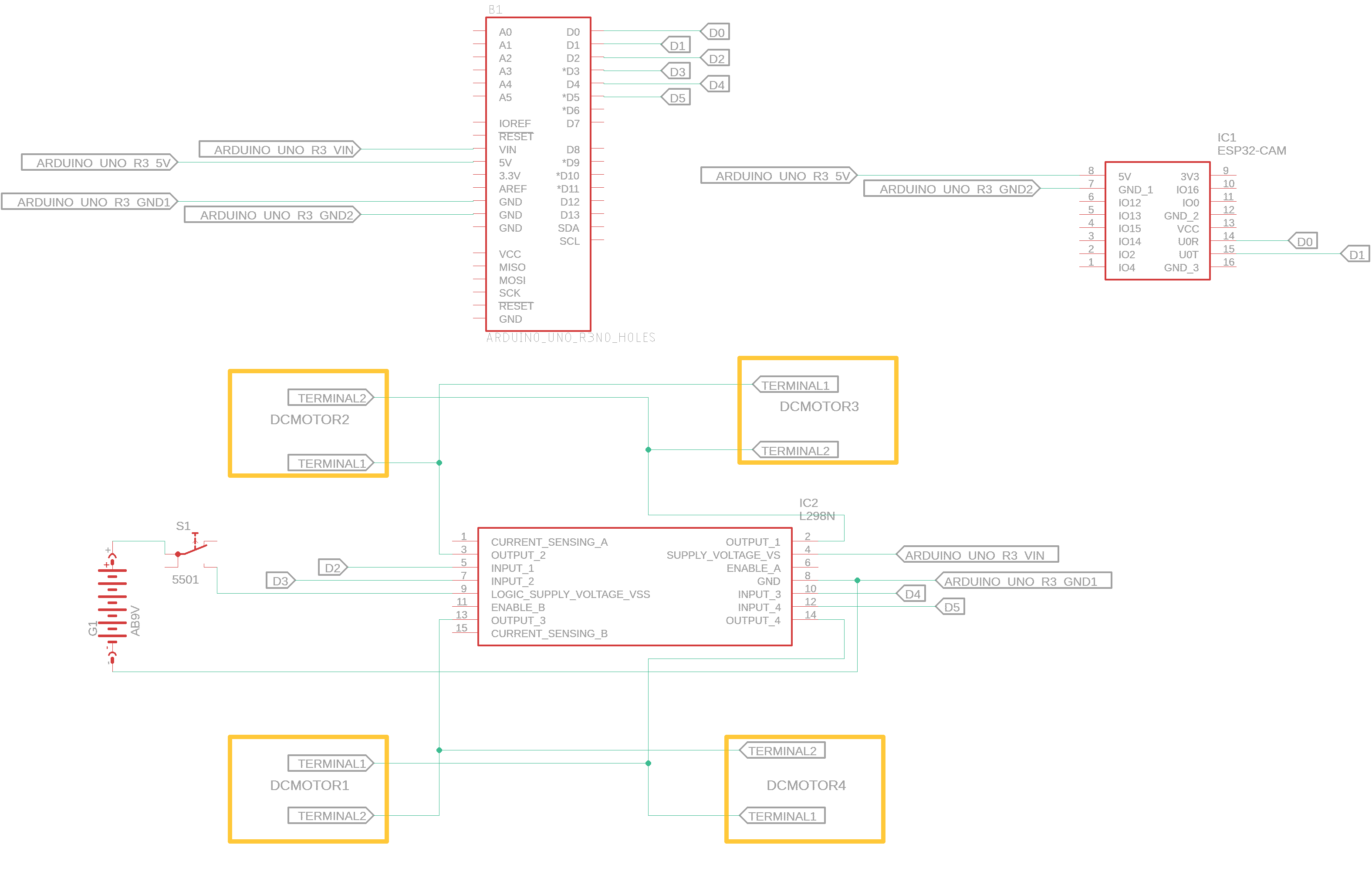The width and height of the screenshot is (1372, 885).
Task: Click the IO12 pin name on ESP32-CAM
Action: tap(1129, 203)
